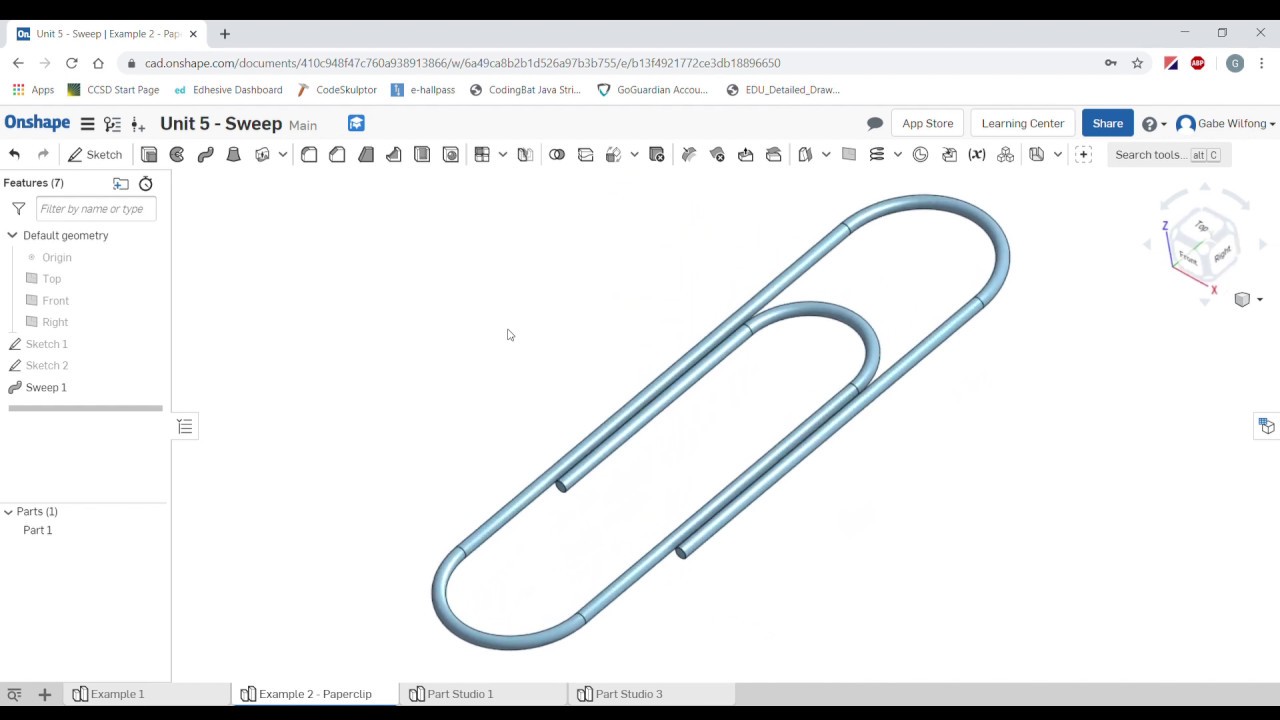Open the Transform tool dropdown arrow
The height and width of the screenshot is (720, 1280).
(634, 154)
